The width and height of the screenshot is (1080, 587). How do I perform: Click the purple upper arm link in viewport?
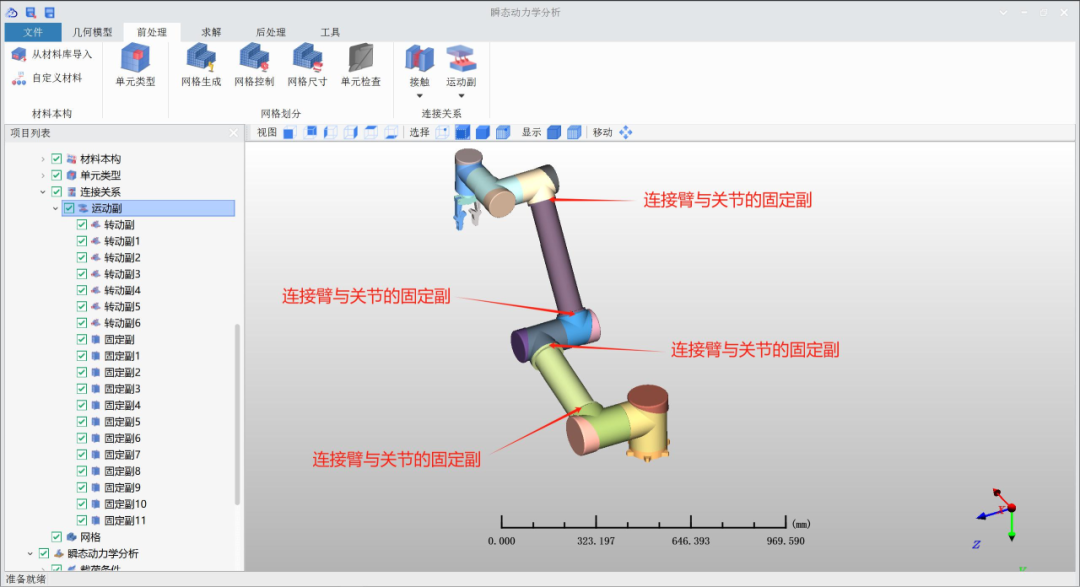point(557,256)
